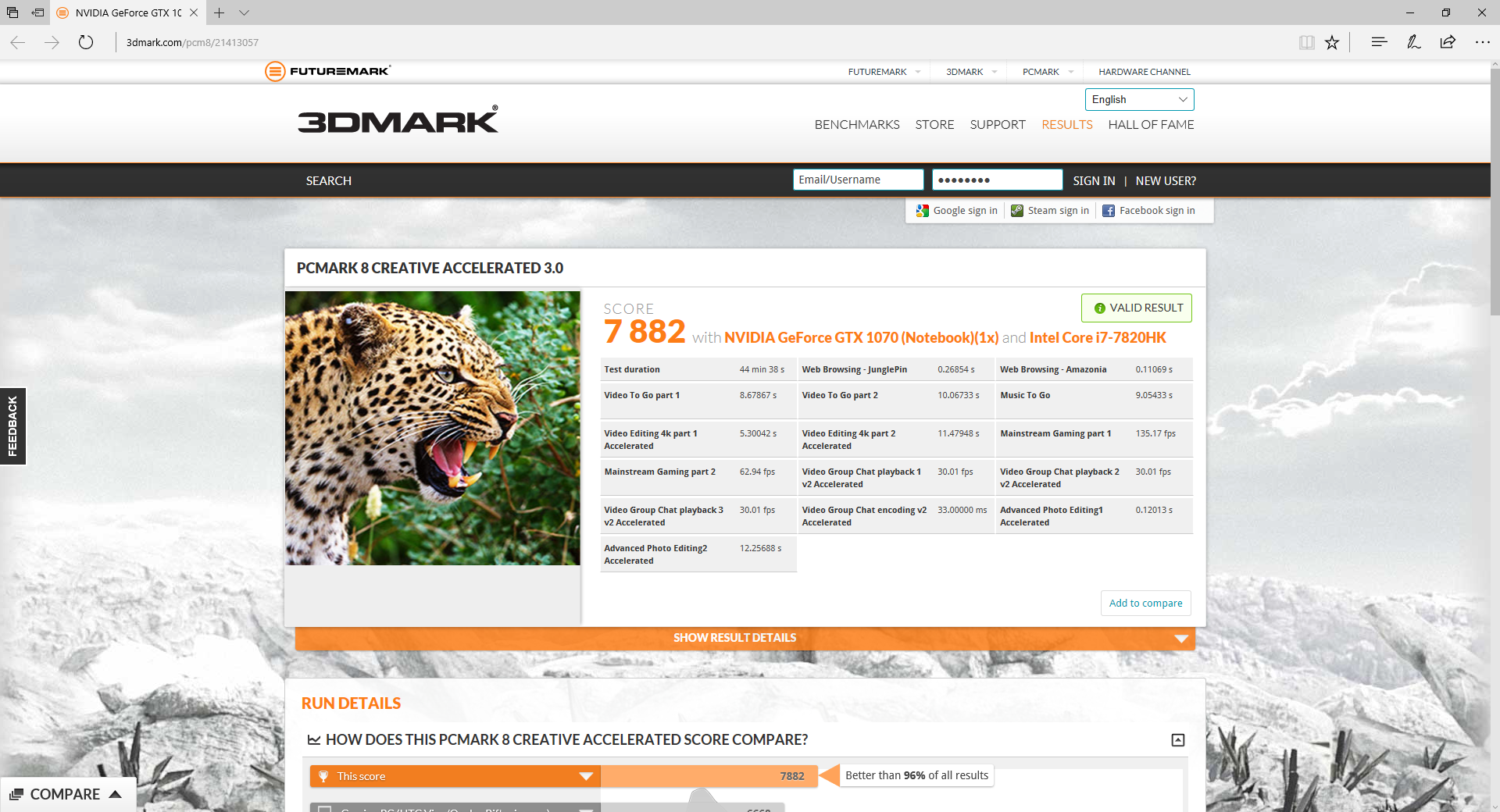
Task: Click the Test duration row
Action: coord(698,369)
